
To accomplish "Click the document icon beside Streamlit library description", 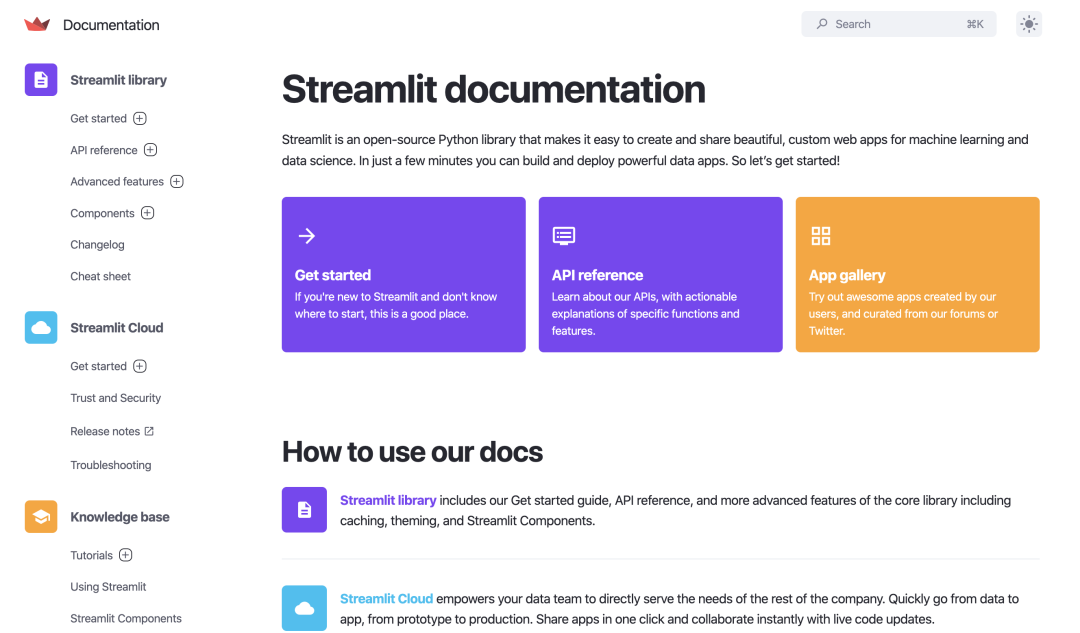I will [304, 510].
